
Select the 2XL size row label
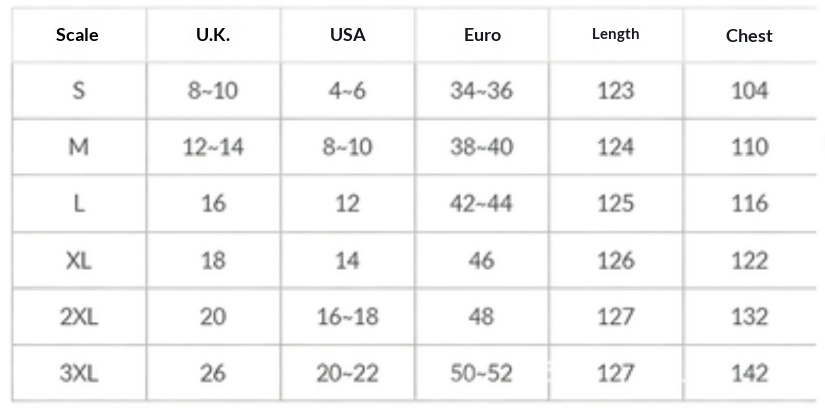(78, 317)
